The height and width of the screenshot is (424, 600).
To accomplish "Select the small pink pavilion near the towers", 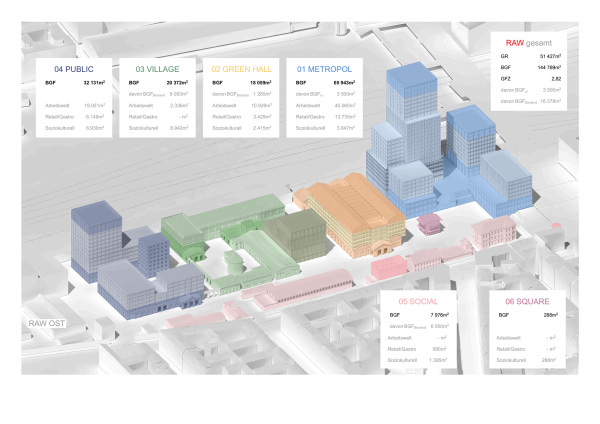I will point(431,223).
